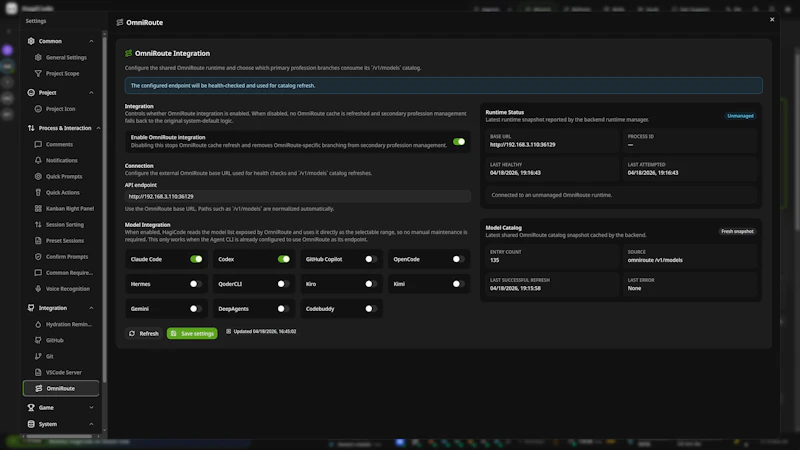
Task: Enable the GitHub Copilot toggle
Action: (371, 259)
